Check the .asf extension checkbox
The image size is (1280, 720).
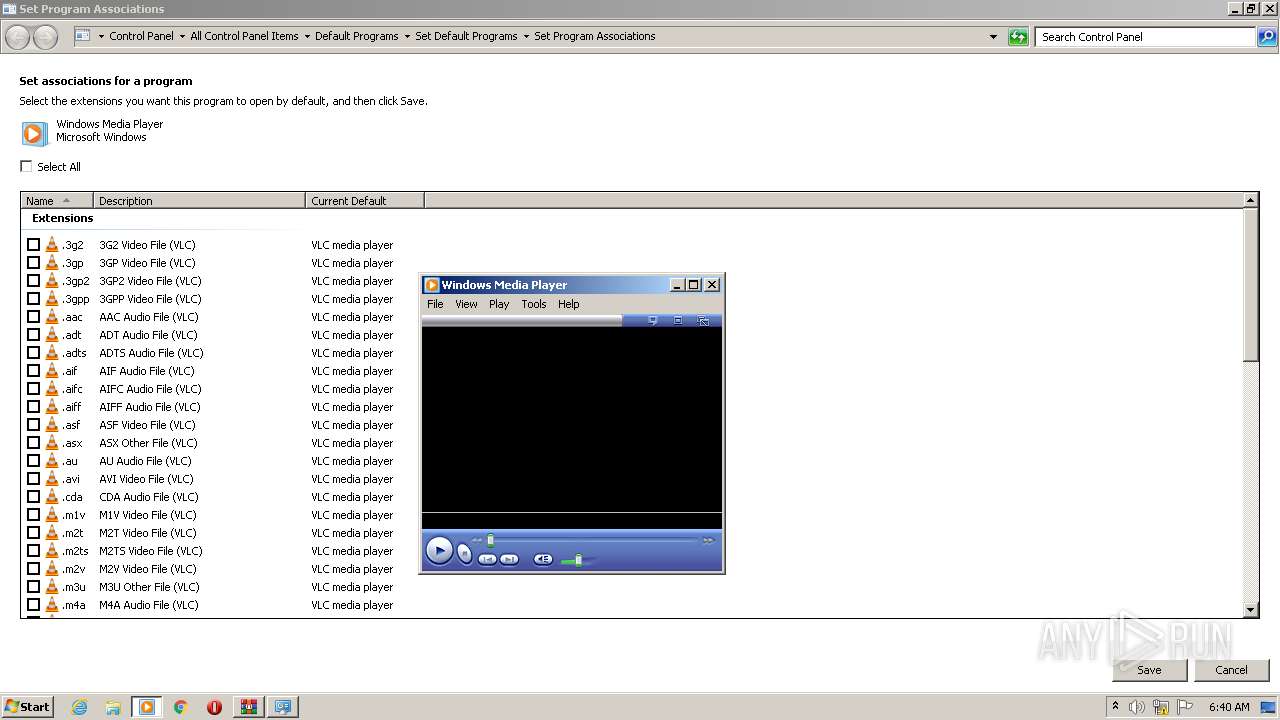[x=33, y=424]
